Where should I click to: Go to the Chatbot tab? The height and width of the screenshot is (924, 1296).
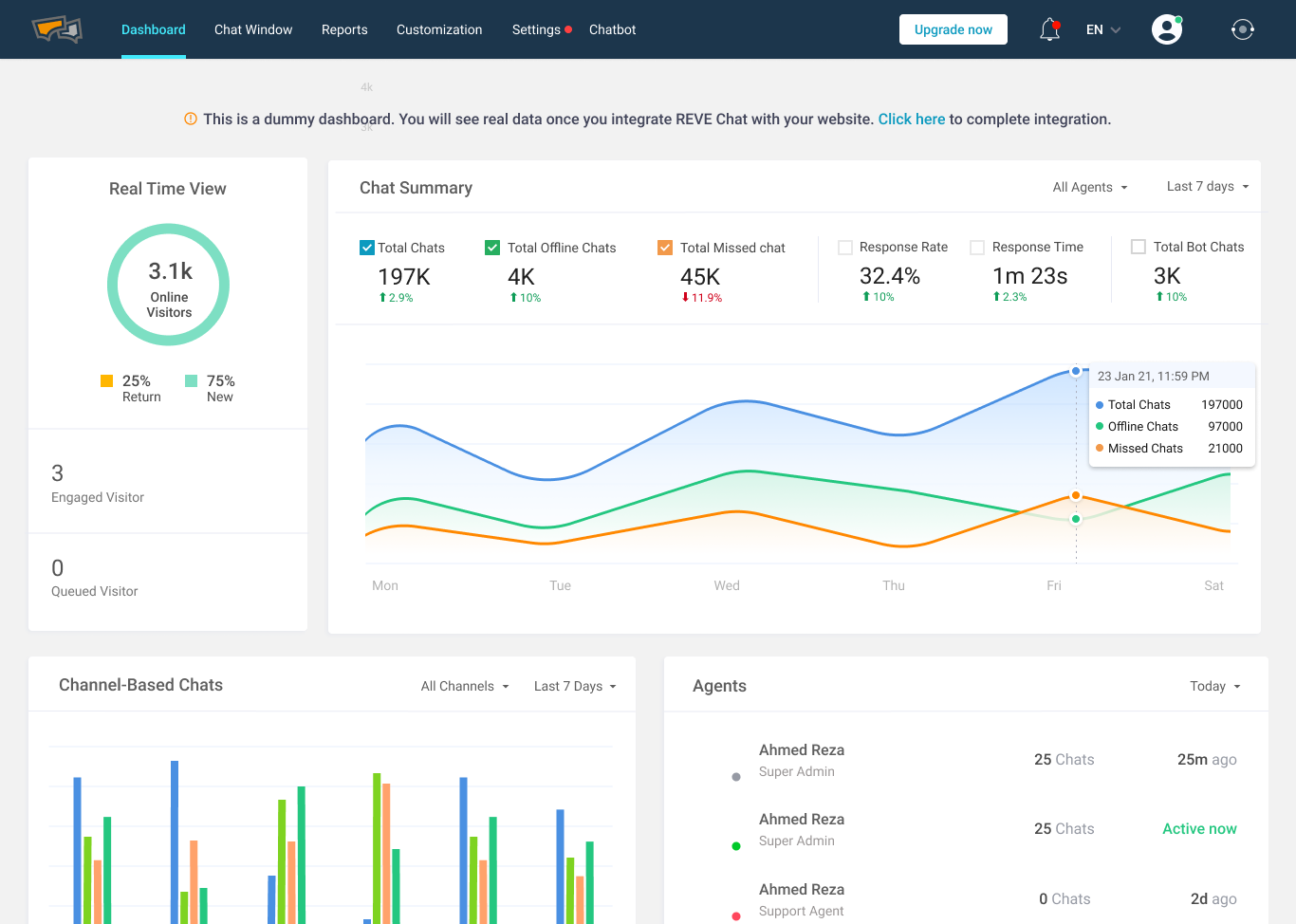612,29
